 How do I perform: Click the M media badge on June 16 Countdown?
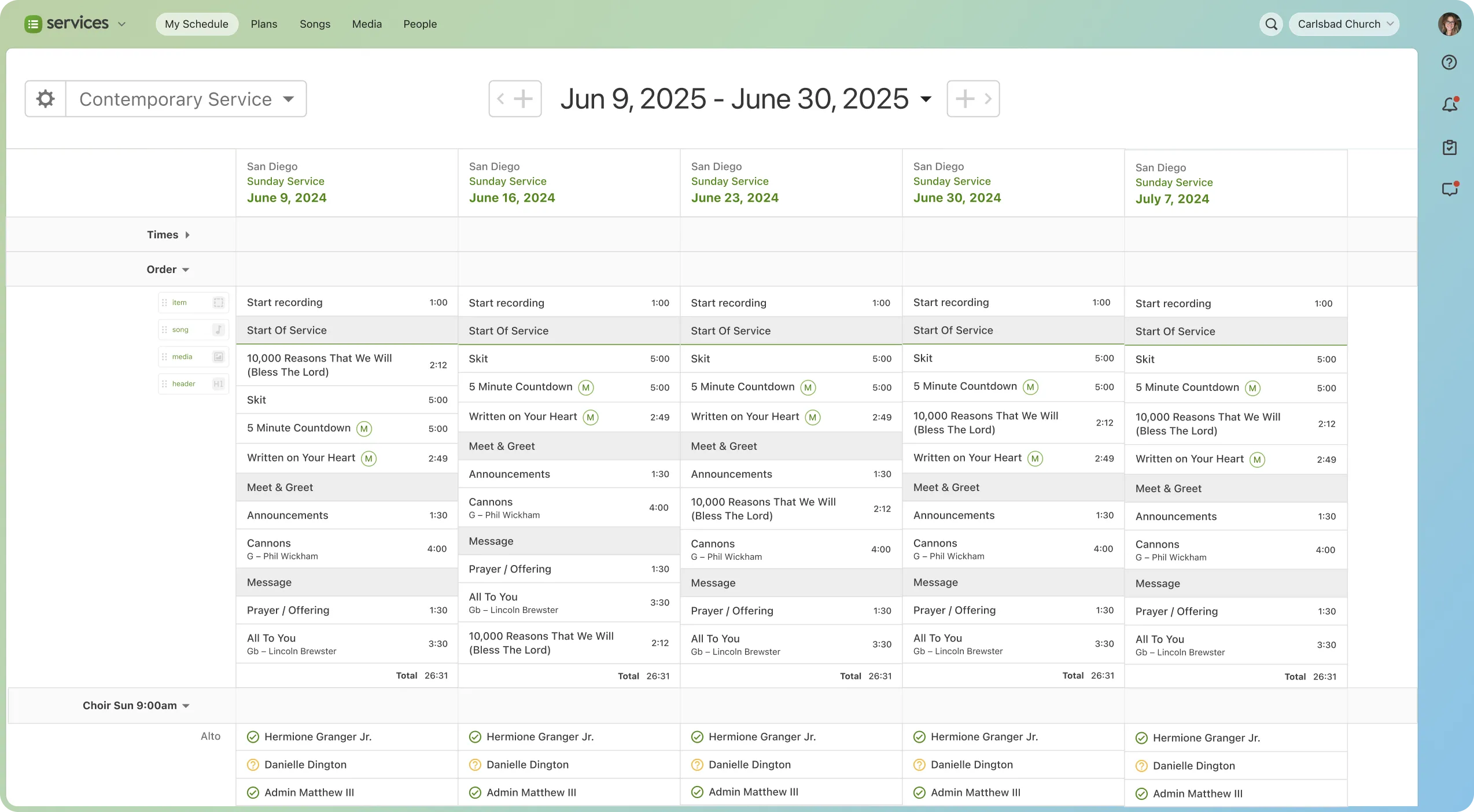point(586,387)
